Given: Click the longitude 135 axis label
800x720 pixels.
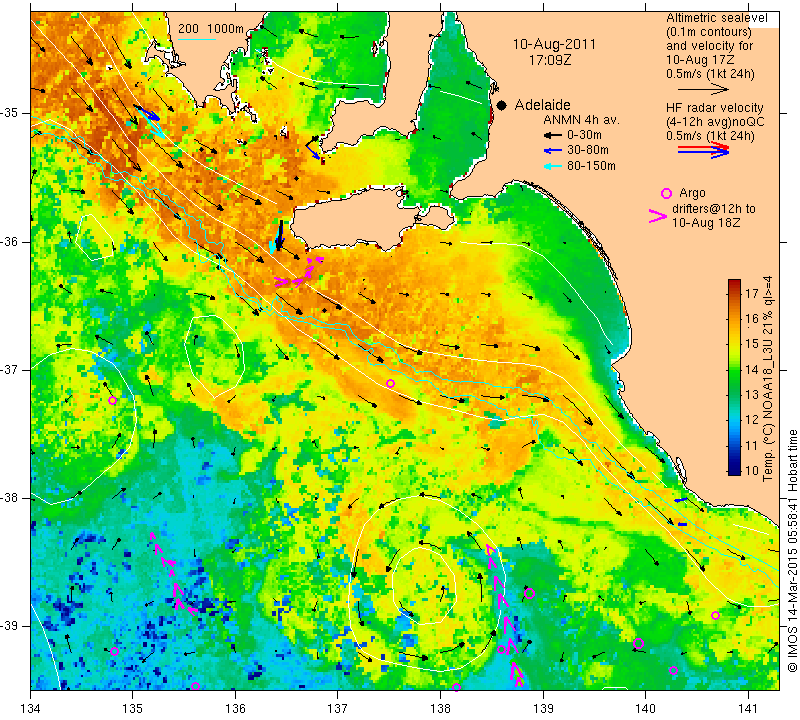Looking at the screenshot, I should pos(133,709).
